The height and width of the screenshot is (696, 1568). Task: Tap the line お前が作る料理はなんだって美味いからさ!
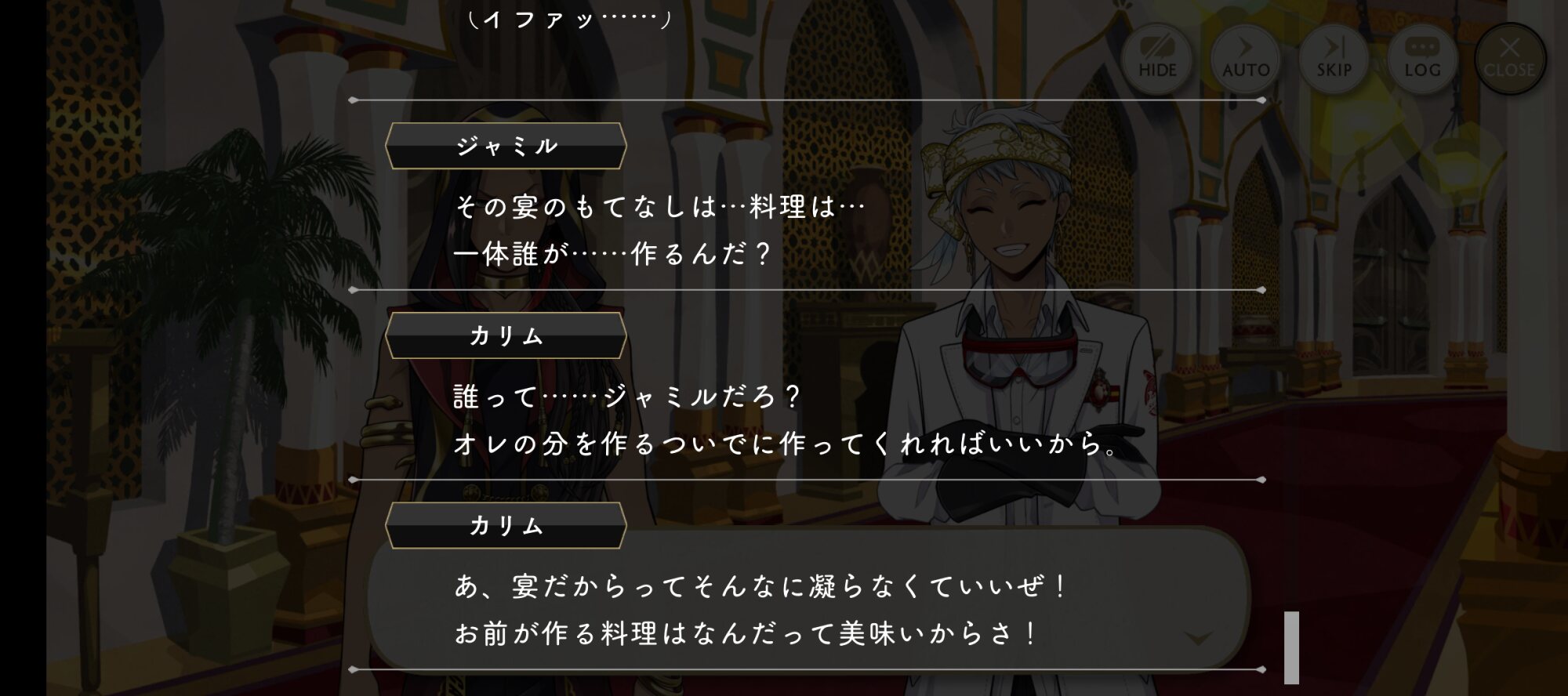tap(746, 633)
